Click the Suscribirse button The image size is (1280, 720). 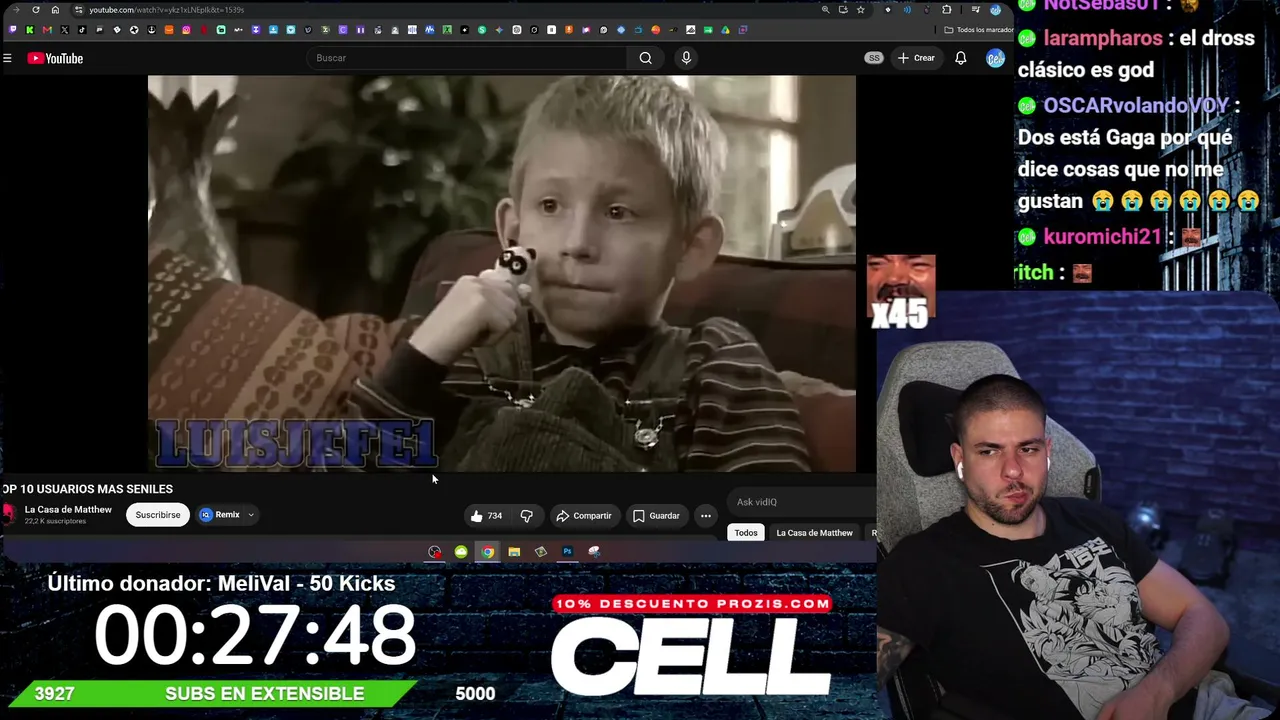click(x=158, y=515)
